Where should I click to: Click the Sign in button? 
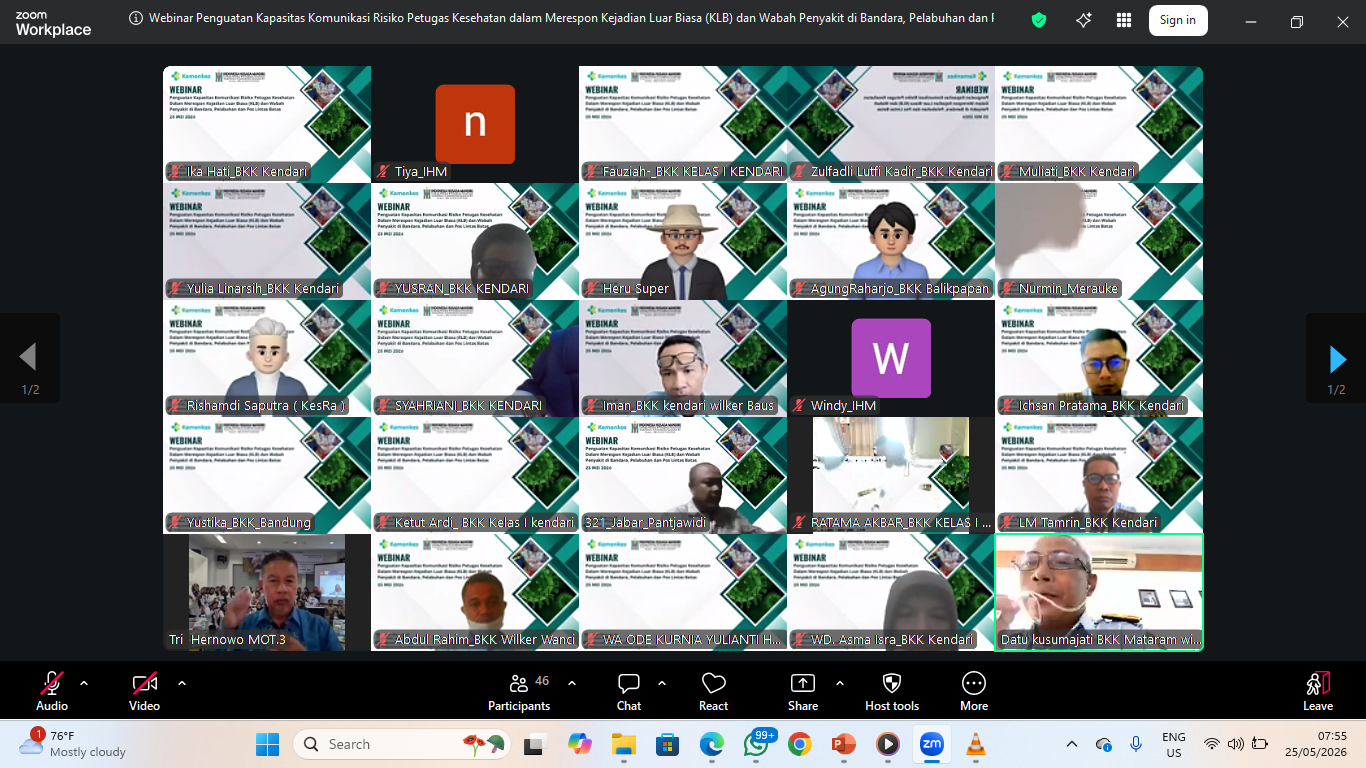1178,20
